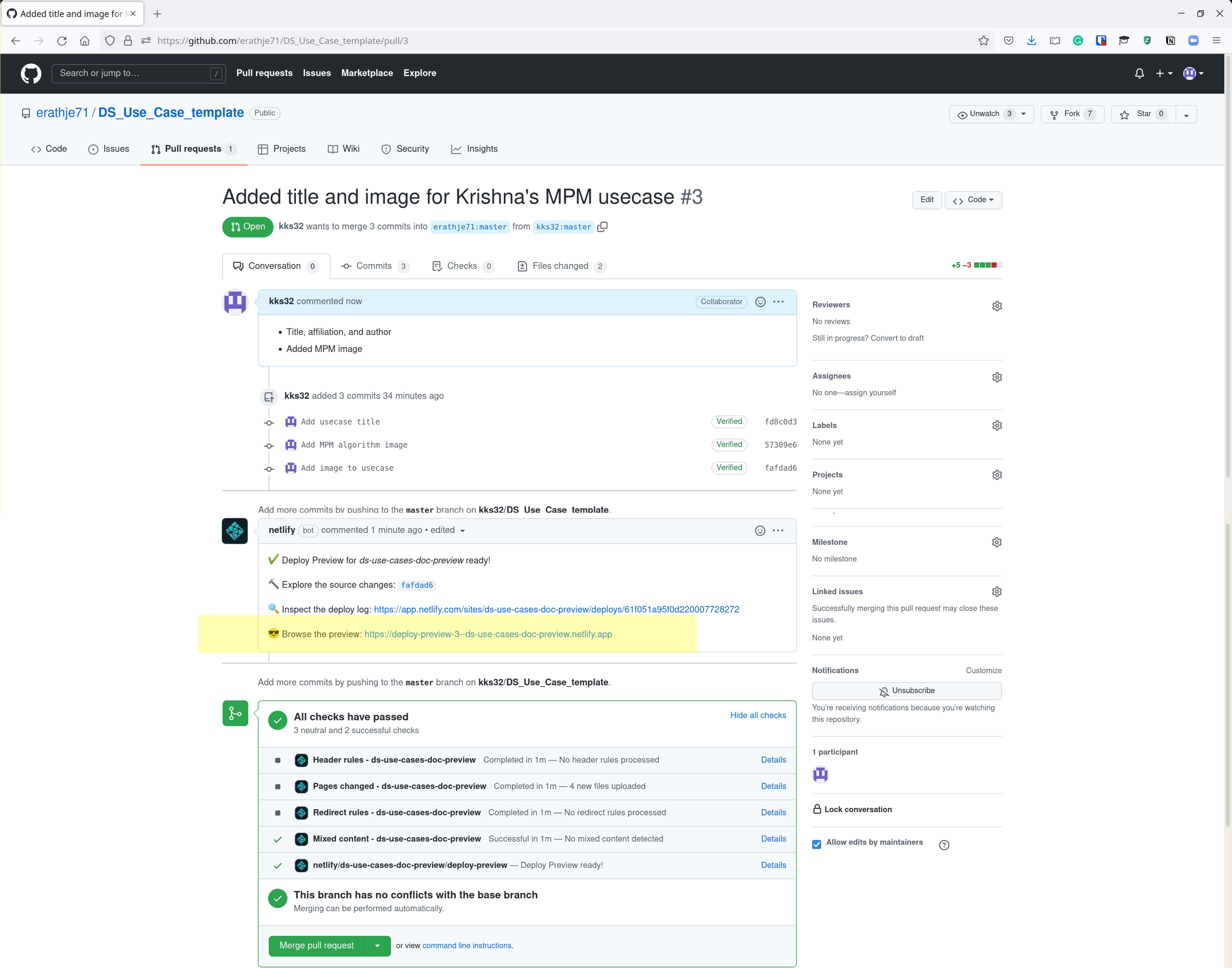This screenshot has width=1232, height=968.
Task: Click the GitHub logo home icon
Action: 31,73
